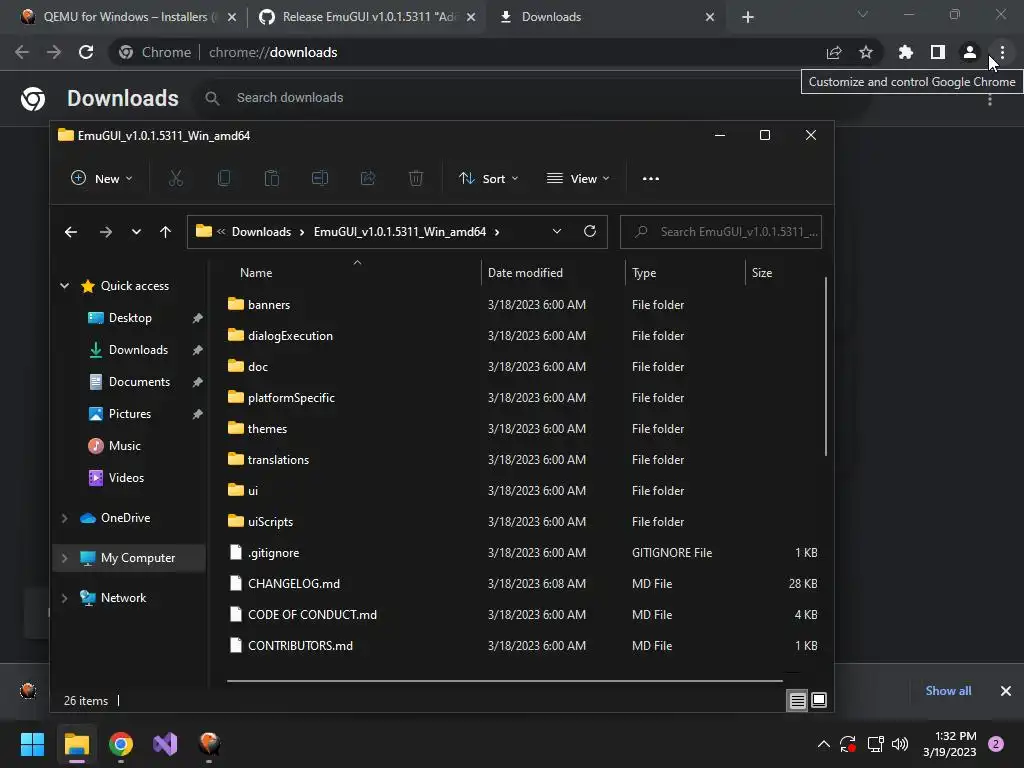Click the Share this page icon in Chrome
This screenshot has height=768, width=1024.
point(834,52)
